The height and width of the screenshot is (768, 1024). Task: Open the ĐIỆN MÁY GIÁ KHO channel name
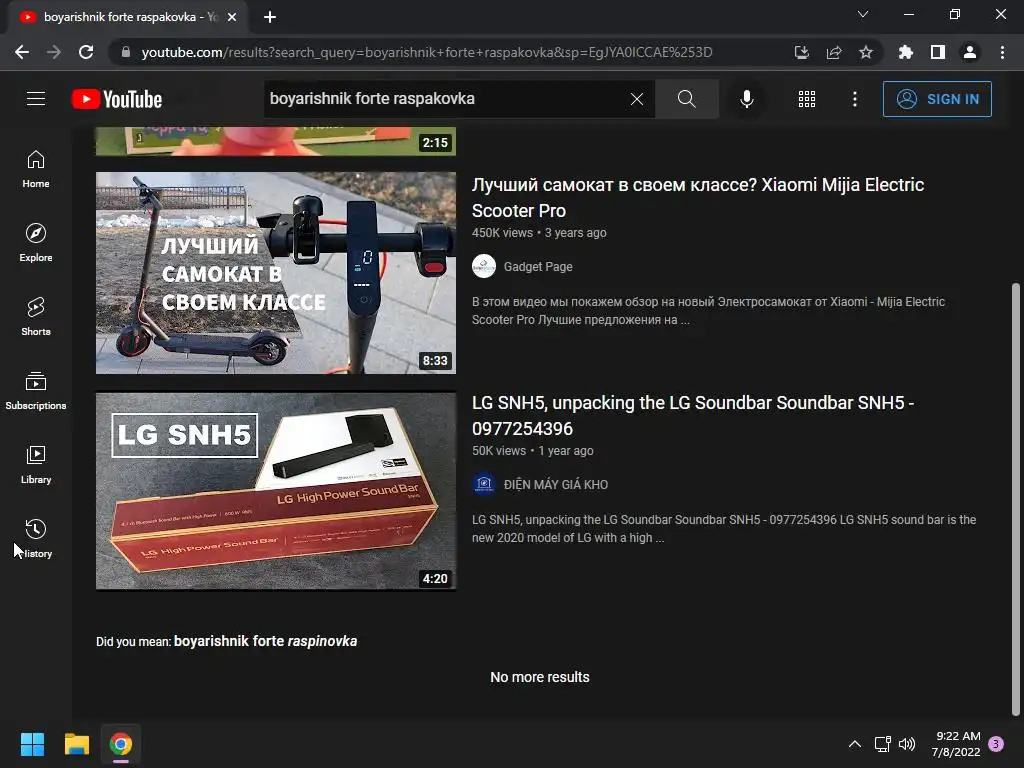pyautogui.click(x=556, y=485)
